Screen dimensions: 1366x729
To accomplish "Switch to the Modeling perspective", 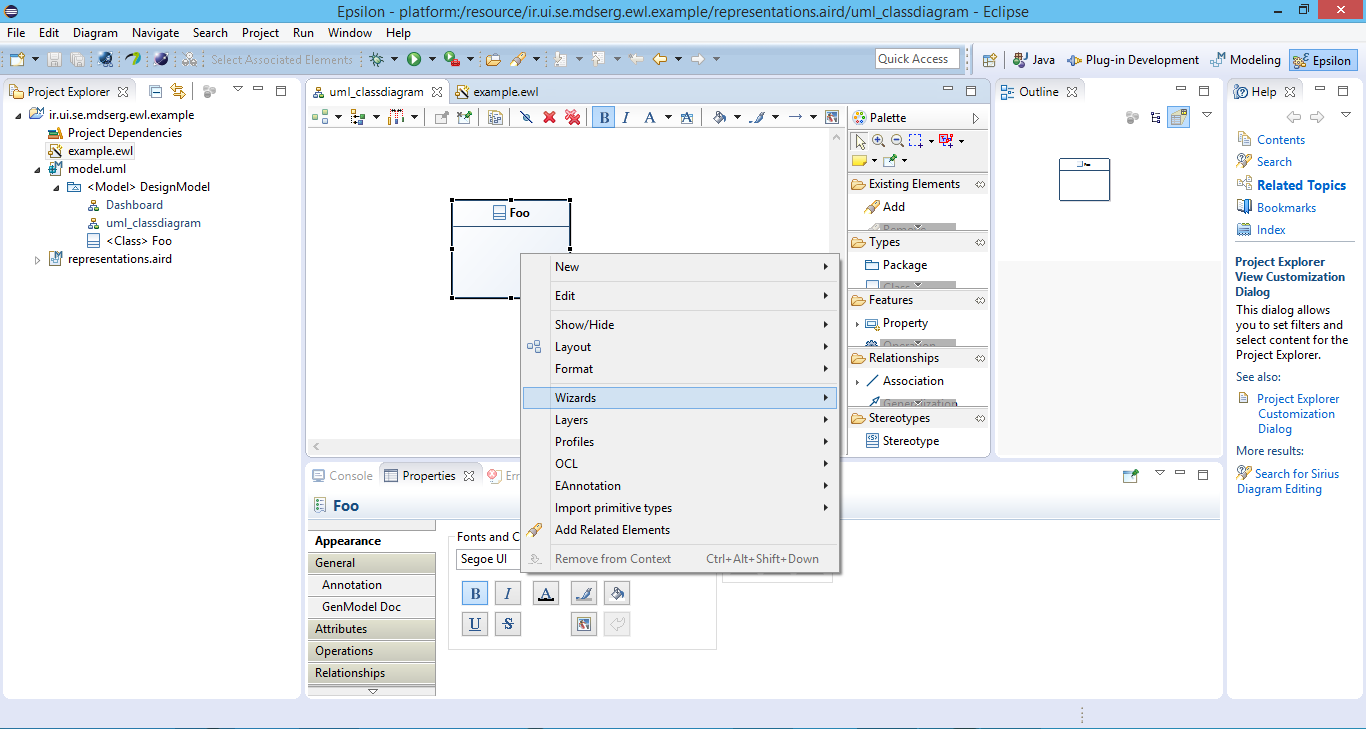I will pyautogui.click(x=1245, y=60).
